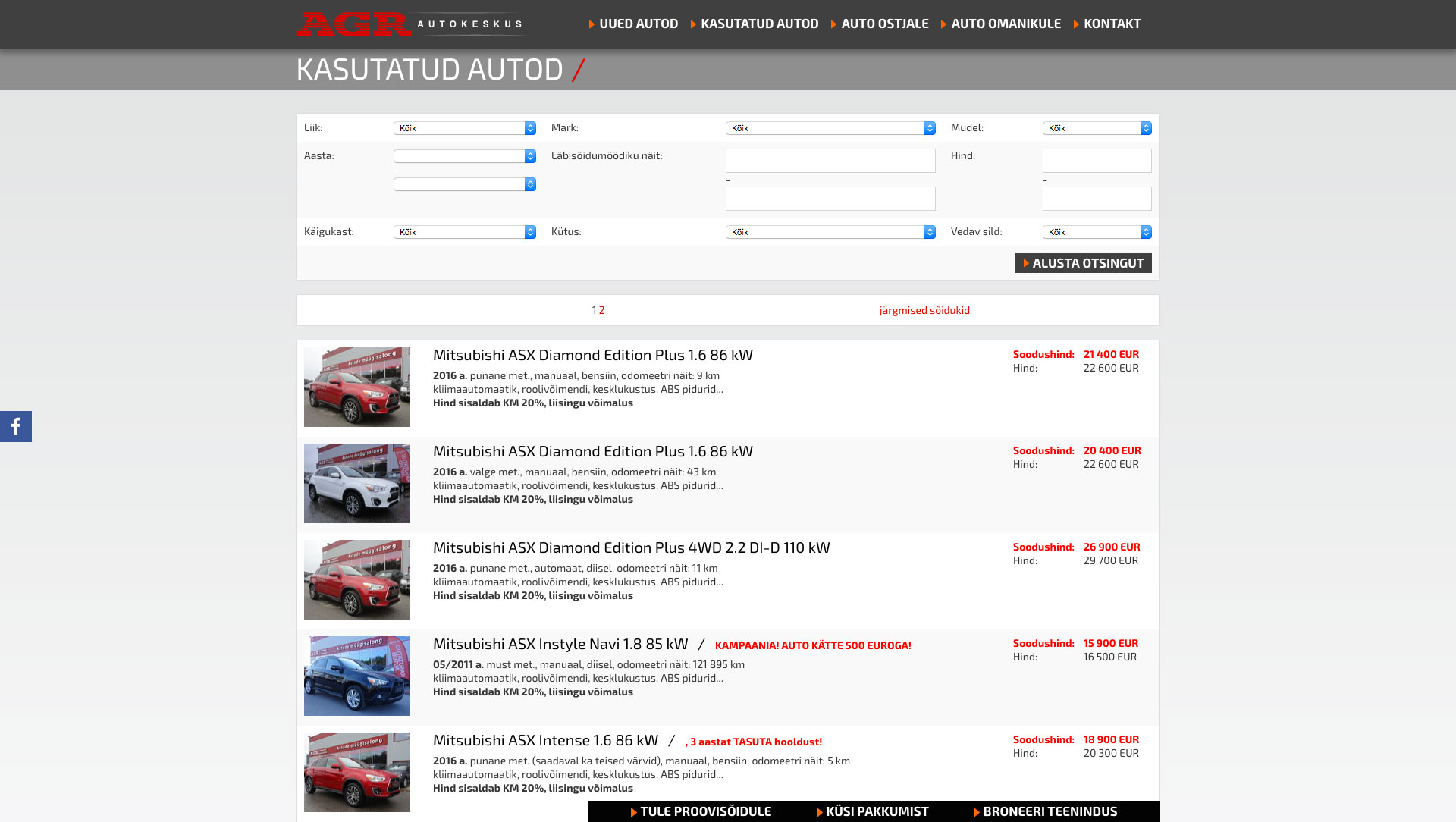Click the 18 900 EUR discount price
This screenshot has width=1456, height=822.
coord(1111,739)
